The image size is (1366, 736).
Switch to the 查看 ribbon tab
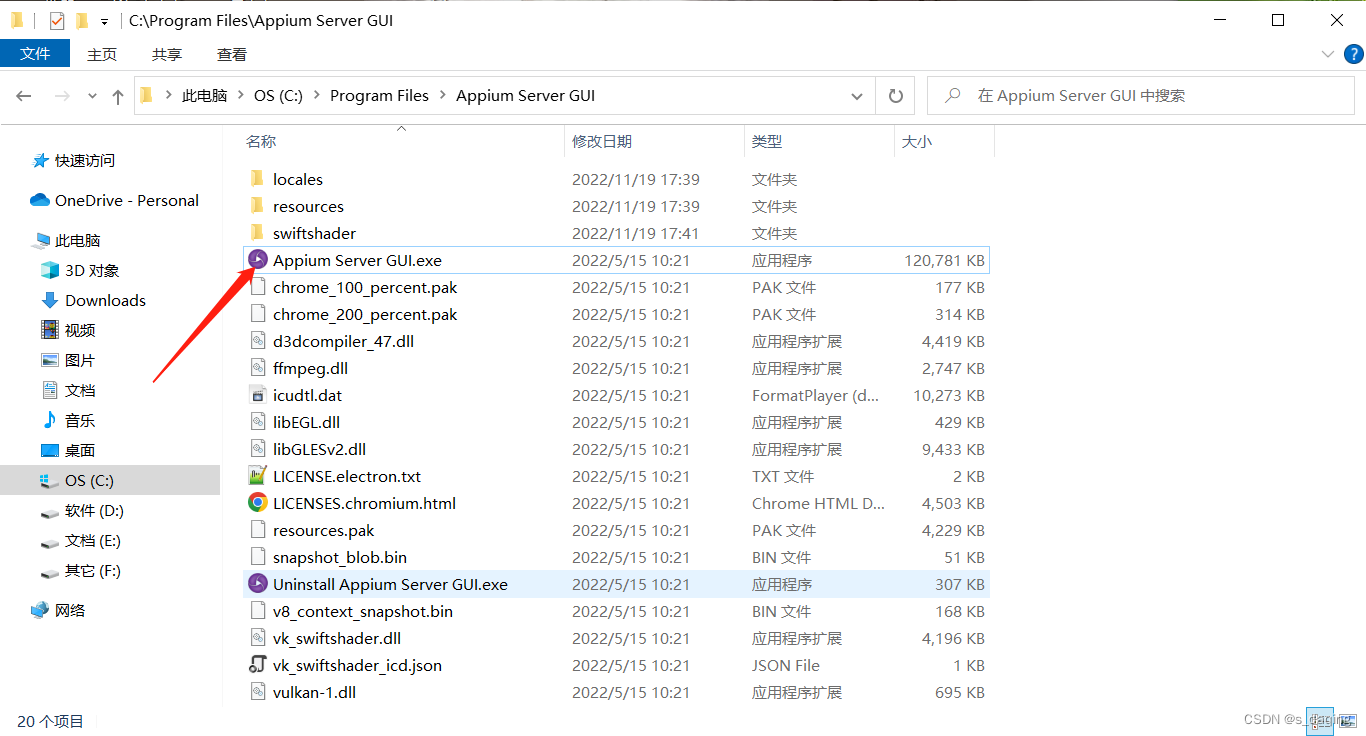click(x=232, y=55)
